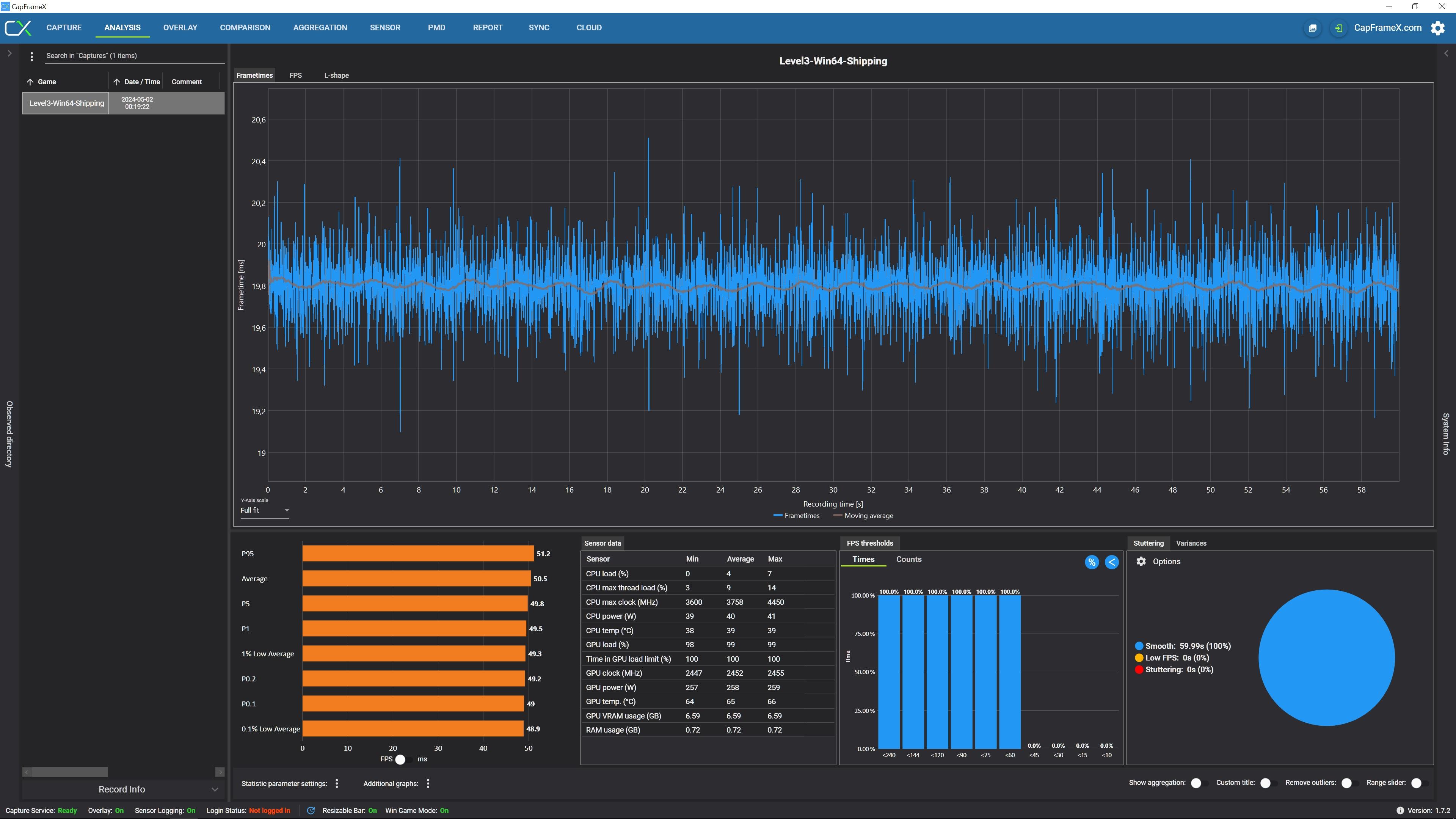Image resolution: width=1456 pixels, height=819 pixels.
Task: Open the CLOUD tab
Action: [589, 28]
